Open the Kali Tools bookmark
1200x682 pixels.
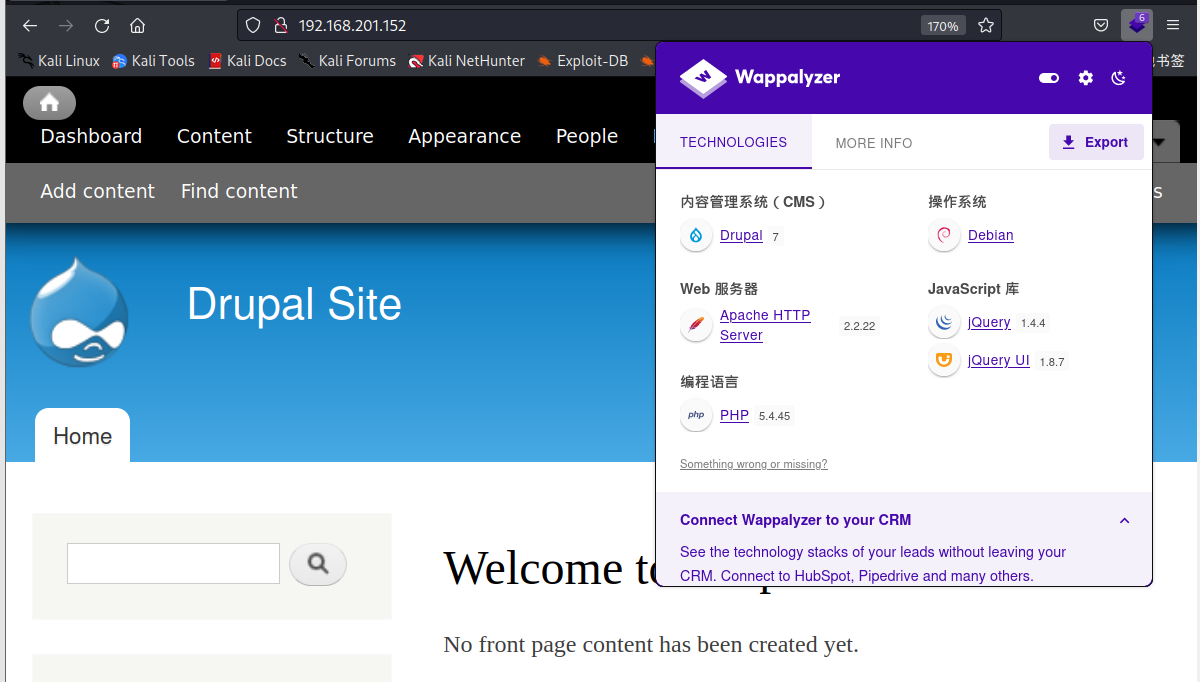[x=153, y=61]
